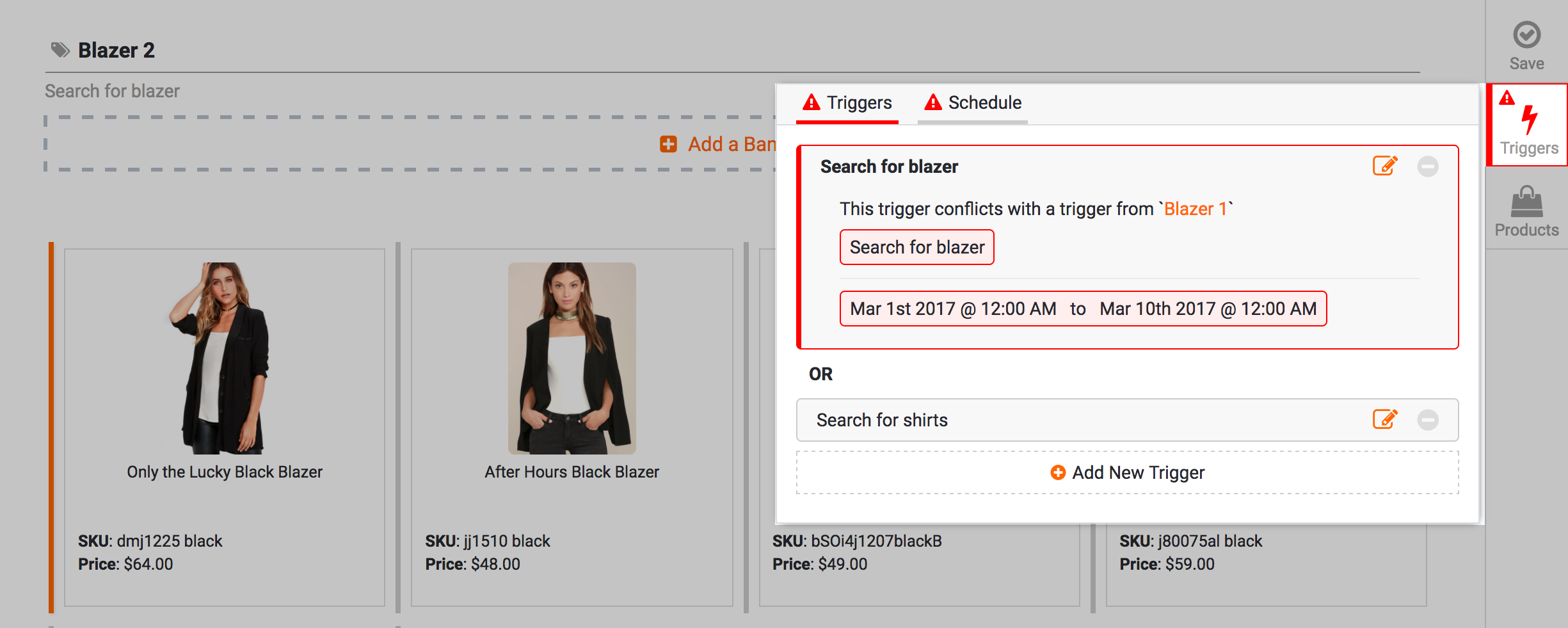Viewport: 1568px width, 628px height.
Task: Remove the 'Search for shirts' trigger
Action: (1427, 420)
